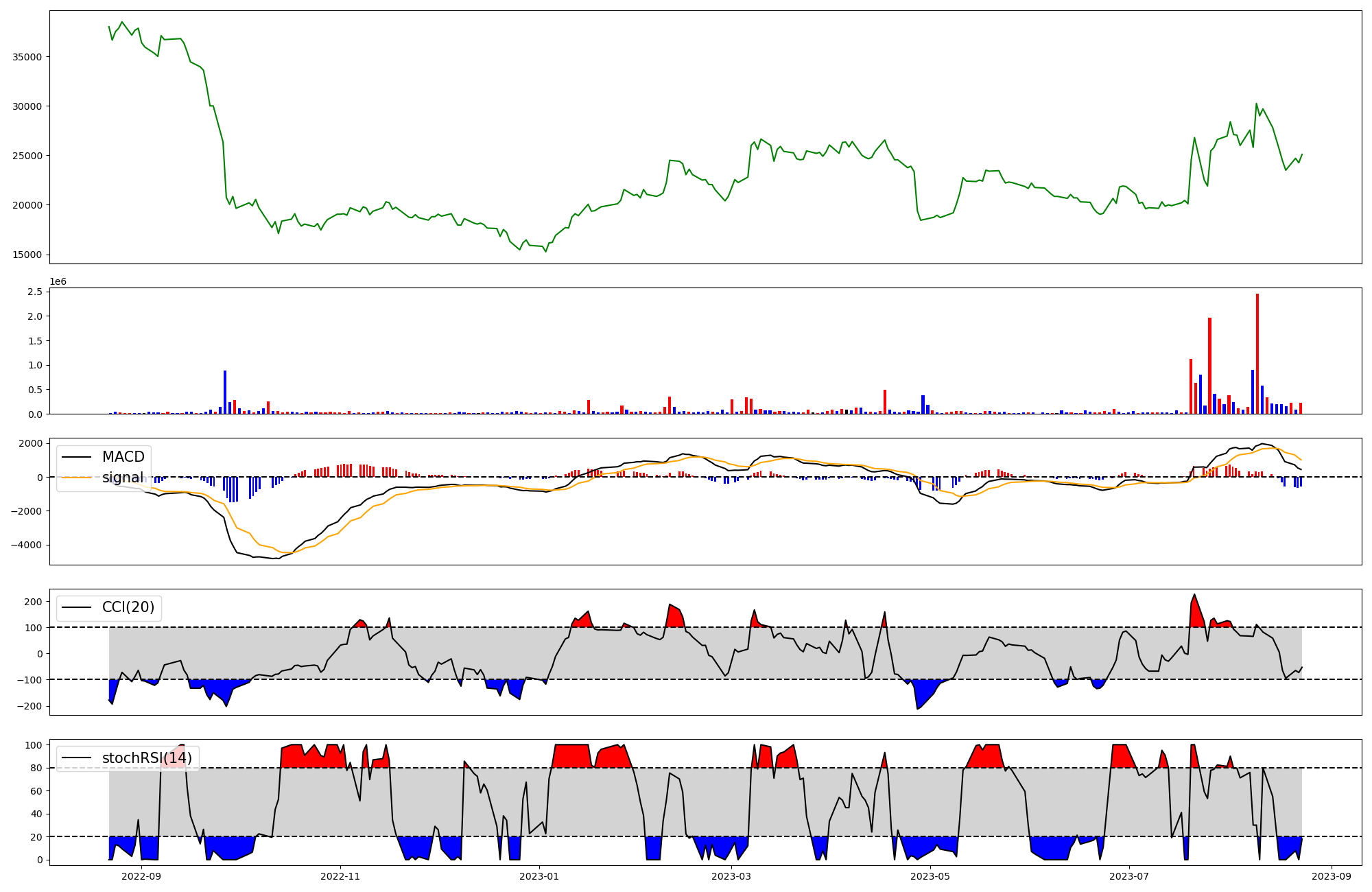Viewport: 1372px width, 892px height.
Task: Click the 2022-09 x-axis date label
Action: click(x=141, y=876)
